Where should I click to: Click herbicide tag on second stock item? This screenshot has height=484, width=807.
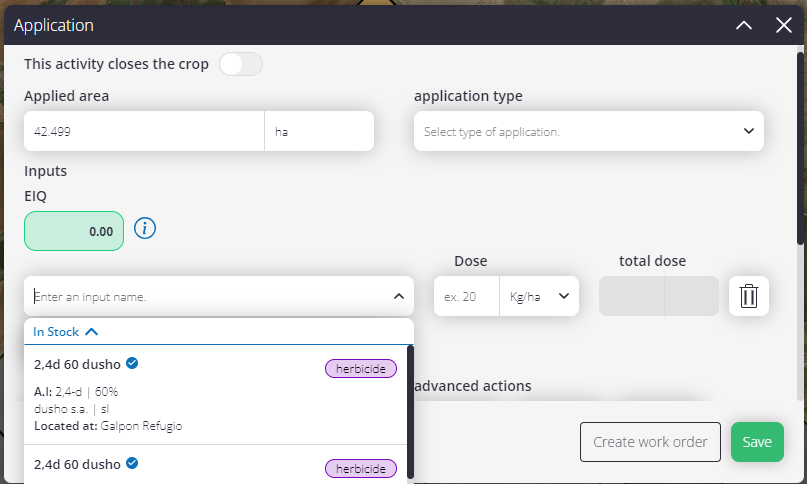[361, 469]
